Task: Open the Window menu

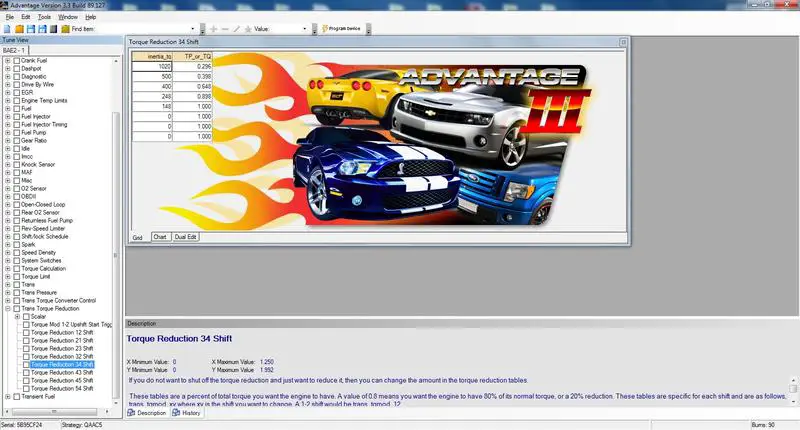Action: pos(68,17)
